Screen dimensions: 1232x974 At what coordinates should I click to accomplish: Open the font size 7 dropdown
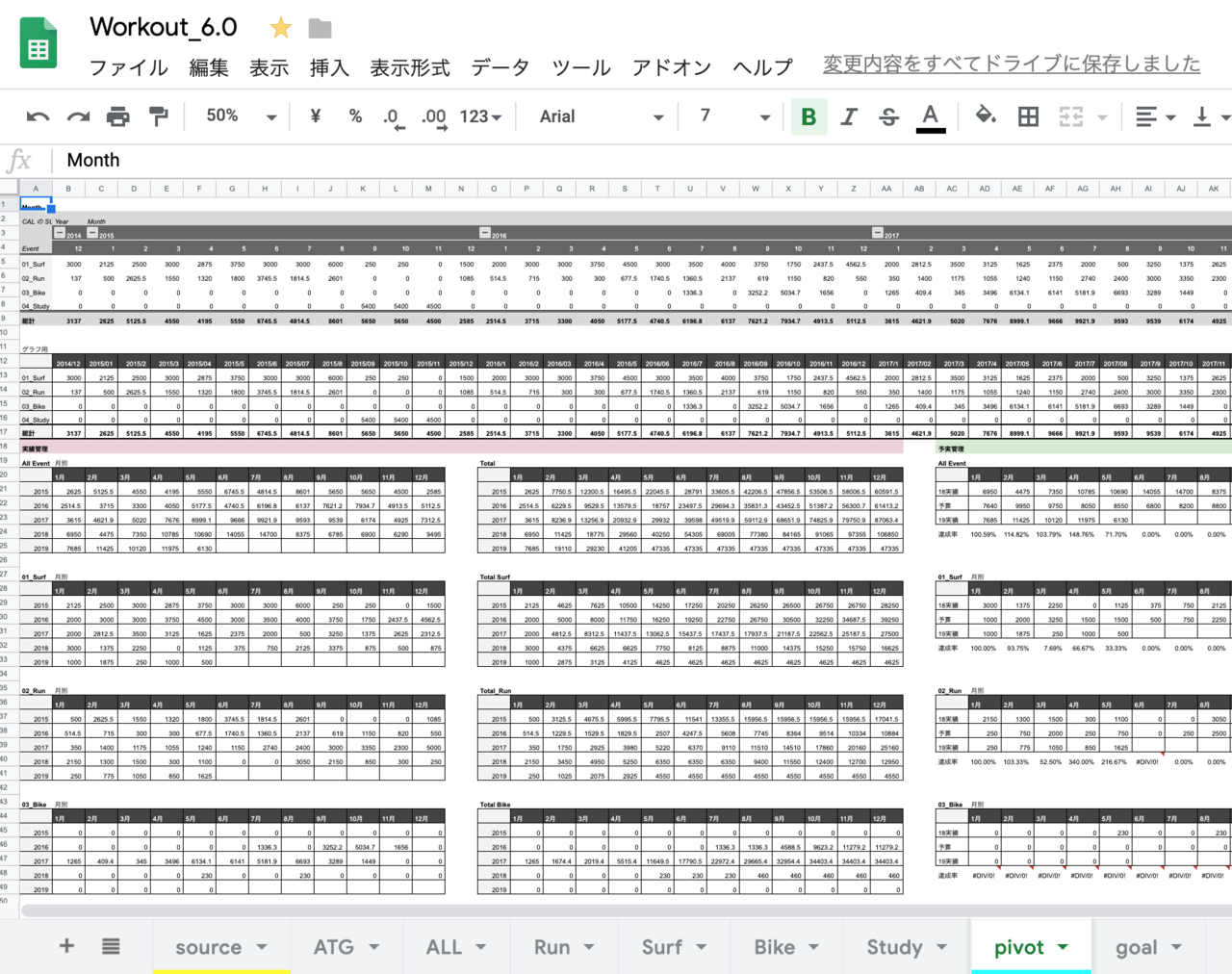tap(734, 116)
